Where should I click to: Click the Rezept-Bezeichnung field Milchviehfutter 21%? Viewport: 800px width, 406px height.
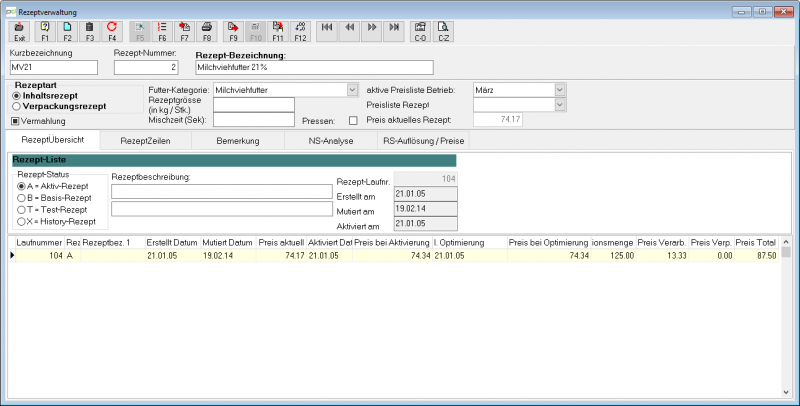click(314, 67)
